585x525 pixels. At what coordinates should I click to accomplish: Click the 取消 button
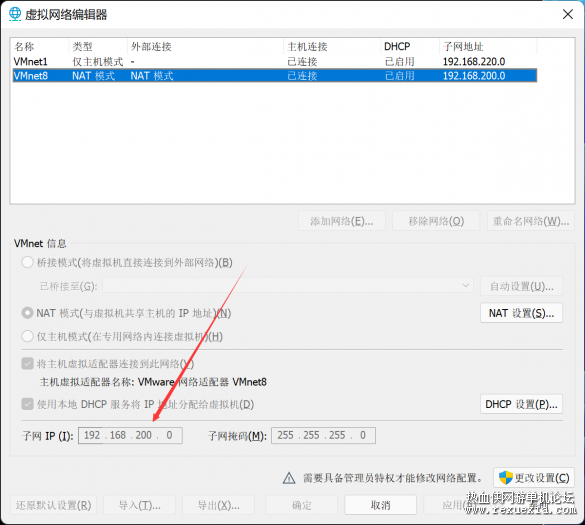tap(380, 505)
